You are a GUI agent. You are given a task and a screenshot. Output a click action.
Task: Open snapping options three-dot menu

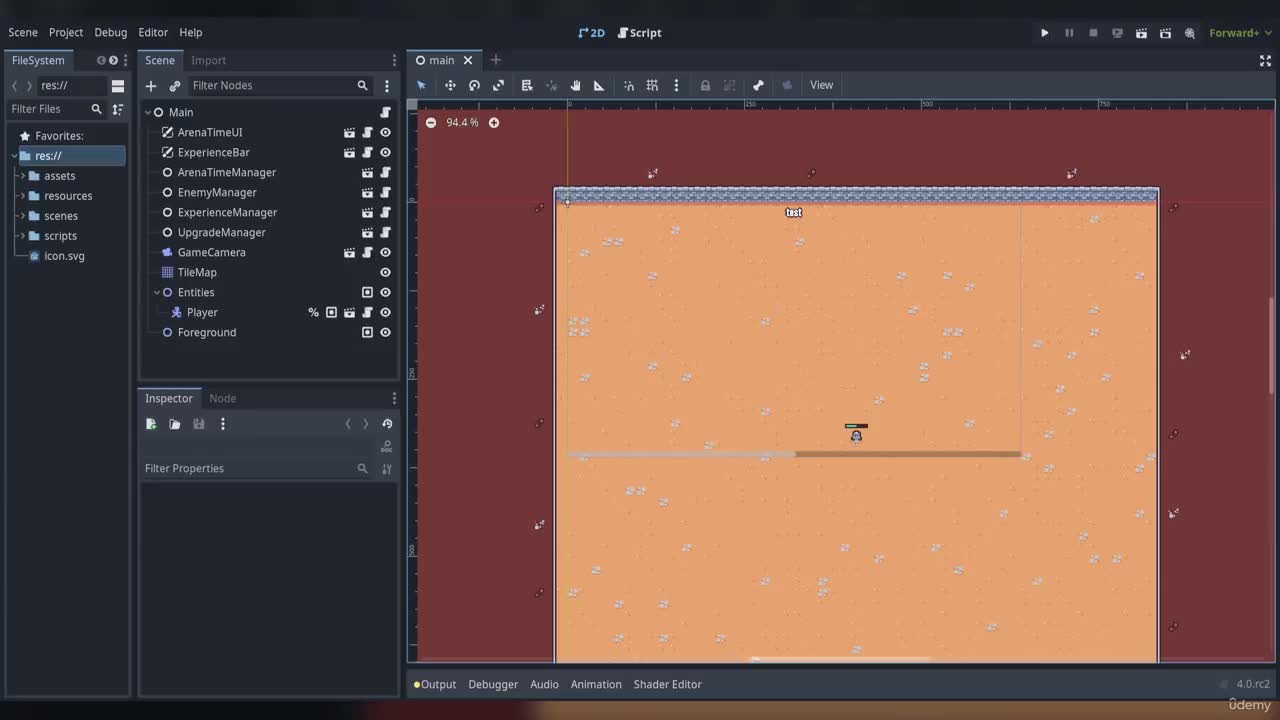(x=676, y=85)
